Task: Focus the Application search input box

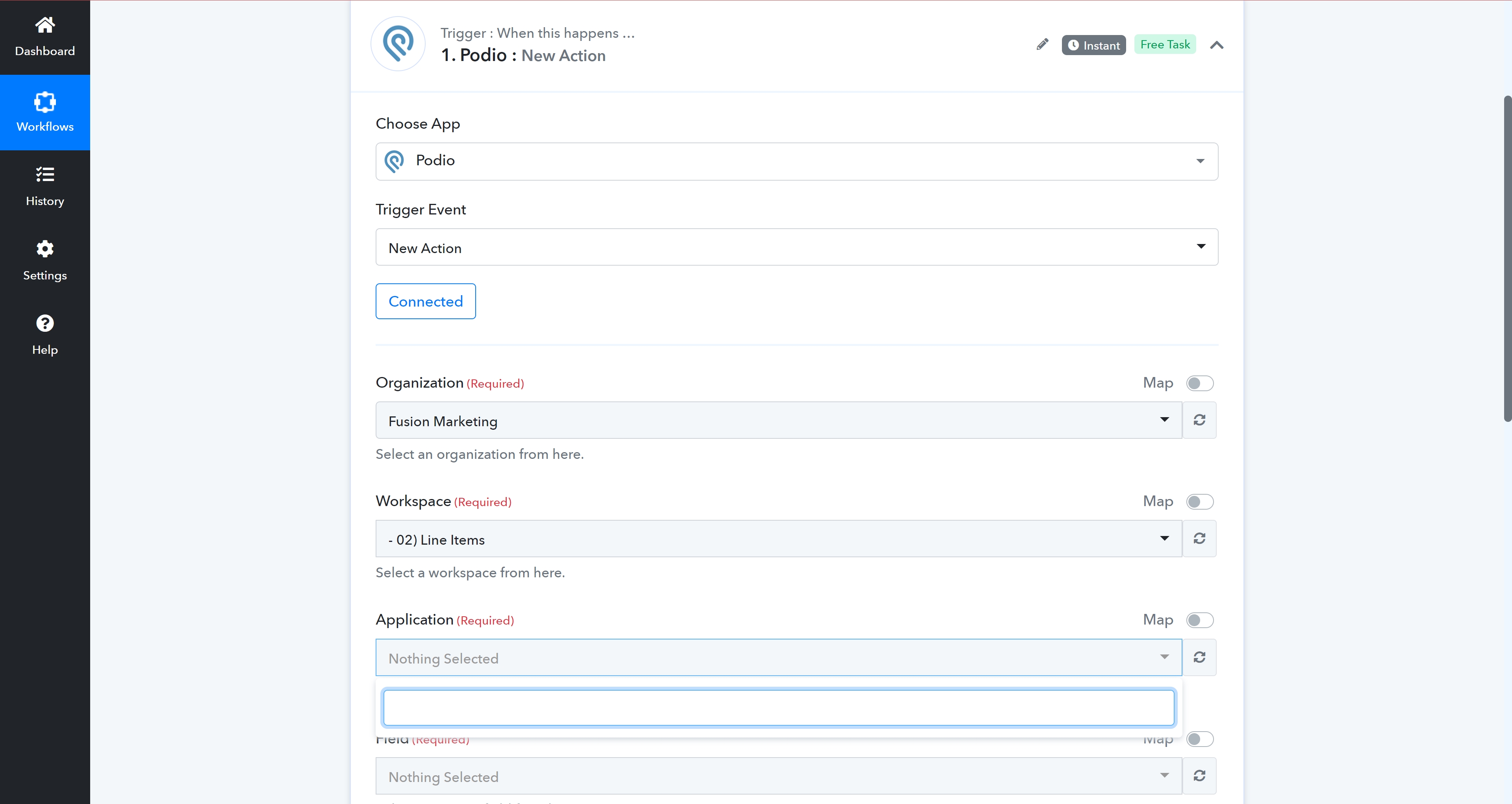Action: [778, 708]
